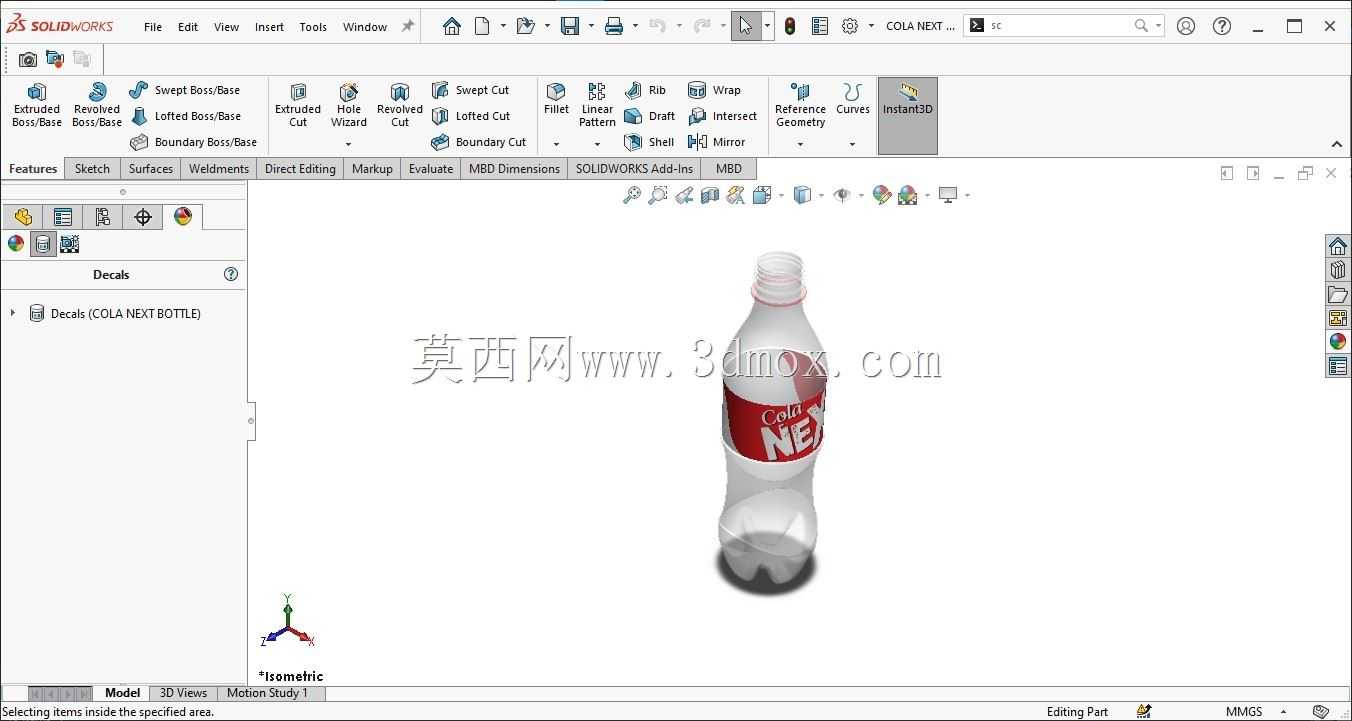Open the Curves dropdown arrow
This screenshot has height=721, width=1352.
(x=852, y=144)
